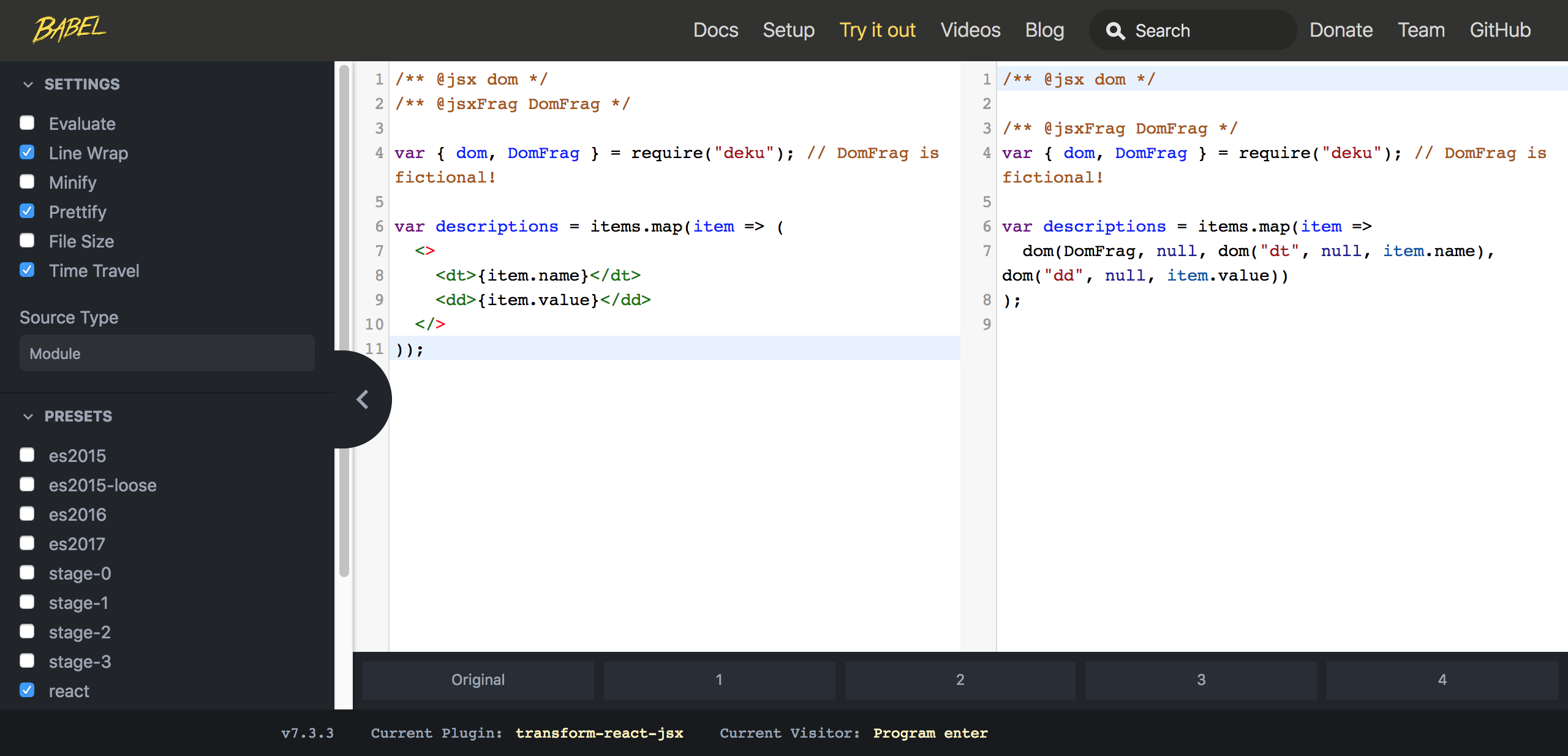Click the search magnifier icon
Screen dimensions: 1568x756
tap(1116, 30)
